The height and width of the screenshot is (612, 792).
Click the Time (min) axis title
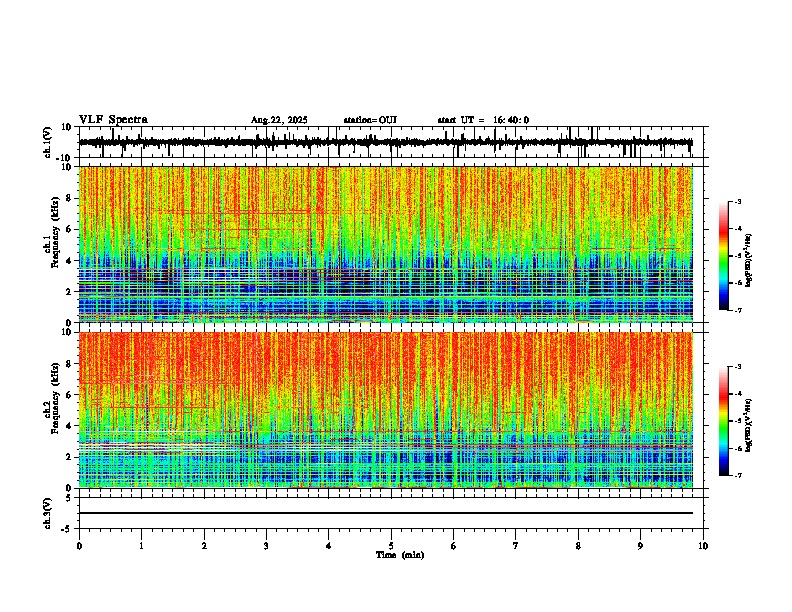point(400,555)
